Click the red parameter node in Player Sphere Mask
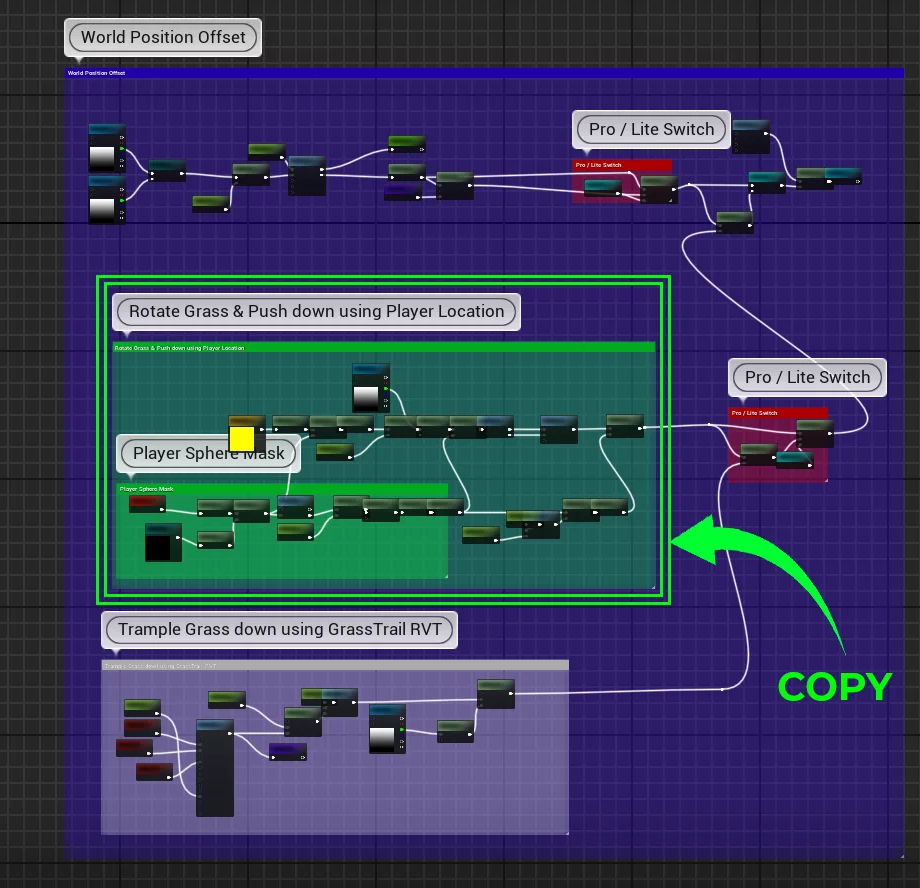This screenshot has width=920, height=888. (x=147, y=503)
